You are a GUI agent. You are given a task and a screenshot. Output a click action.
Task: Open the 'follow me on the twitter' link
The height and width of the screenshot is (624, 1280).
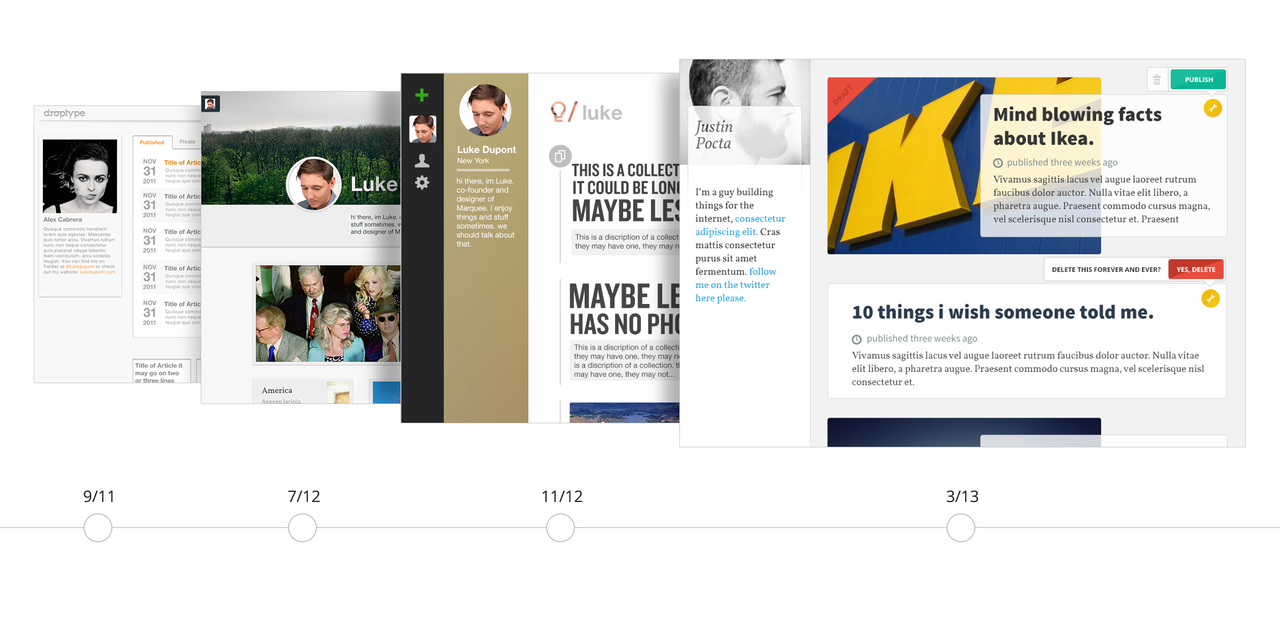click(x=736, y=285)
